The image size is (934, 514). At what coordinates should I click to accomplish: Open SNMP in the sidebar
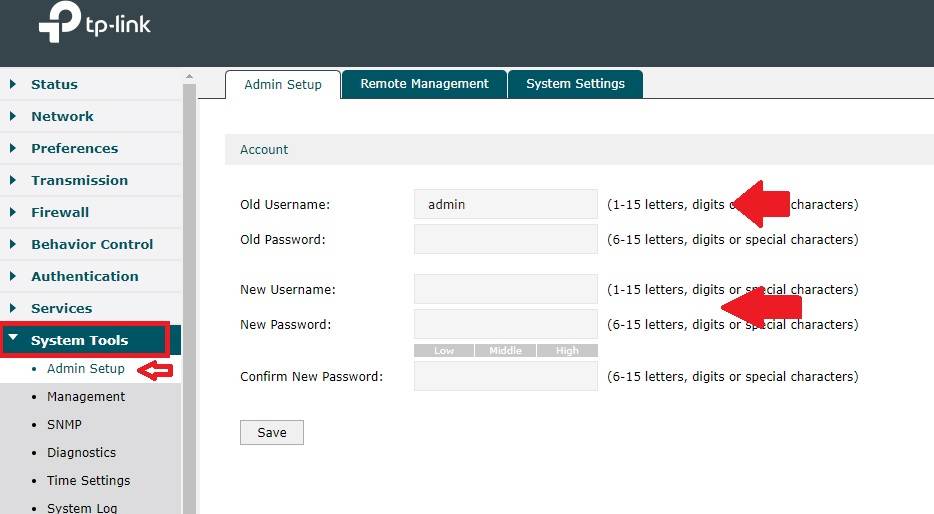click(64, 425)
